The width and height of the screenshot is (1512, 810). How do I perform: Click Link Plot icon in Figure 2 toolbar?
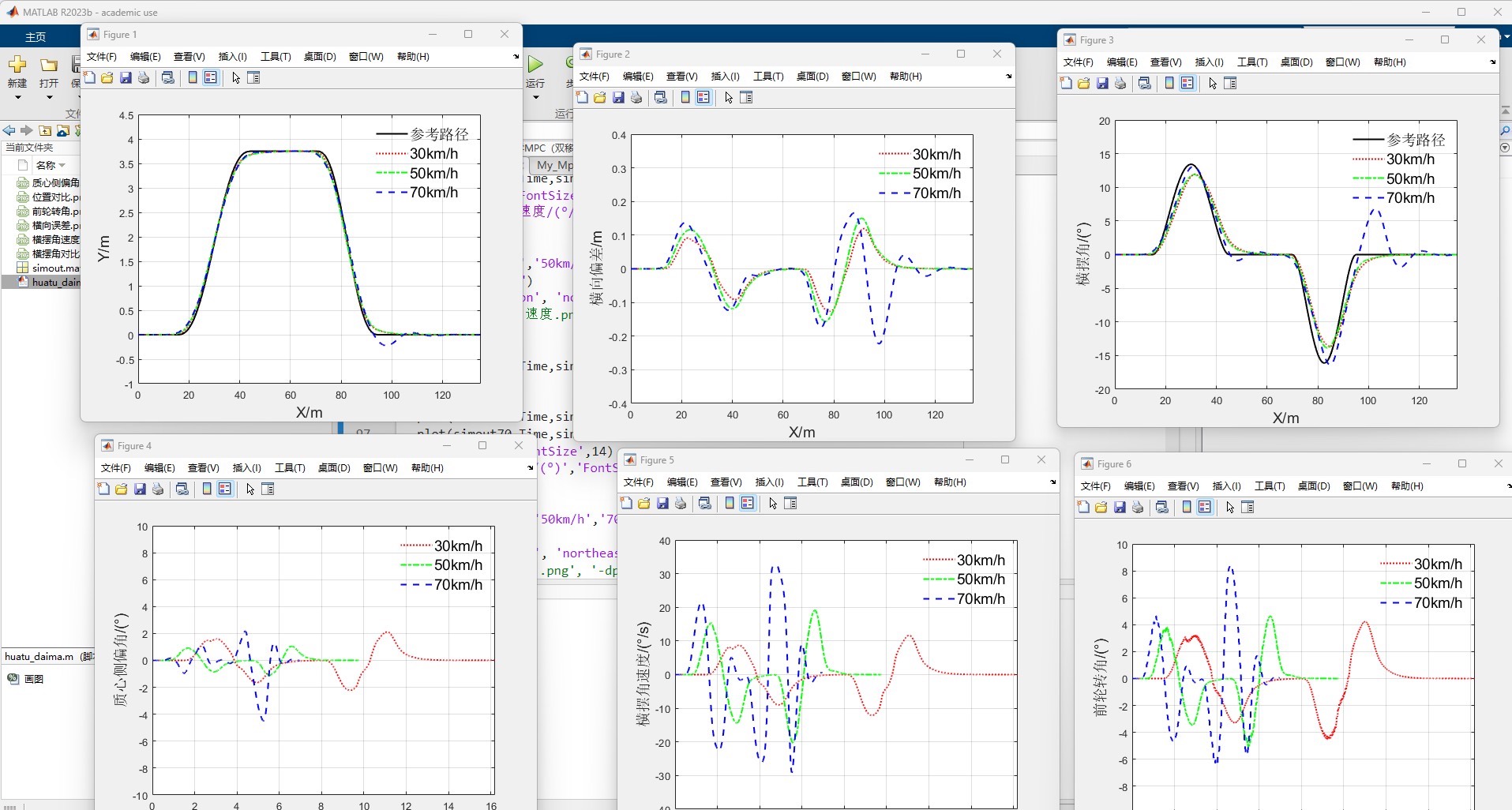(x=661, y=97)
